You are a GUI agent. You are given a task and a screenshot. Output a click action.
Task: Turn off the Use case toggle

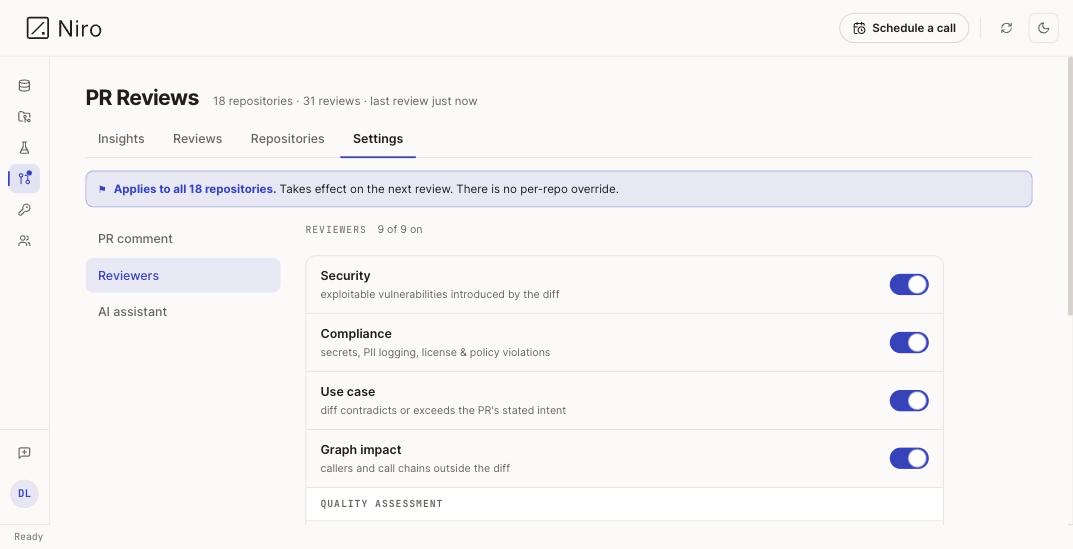point(909,400)
